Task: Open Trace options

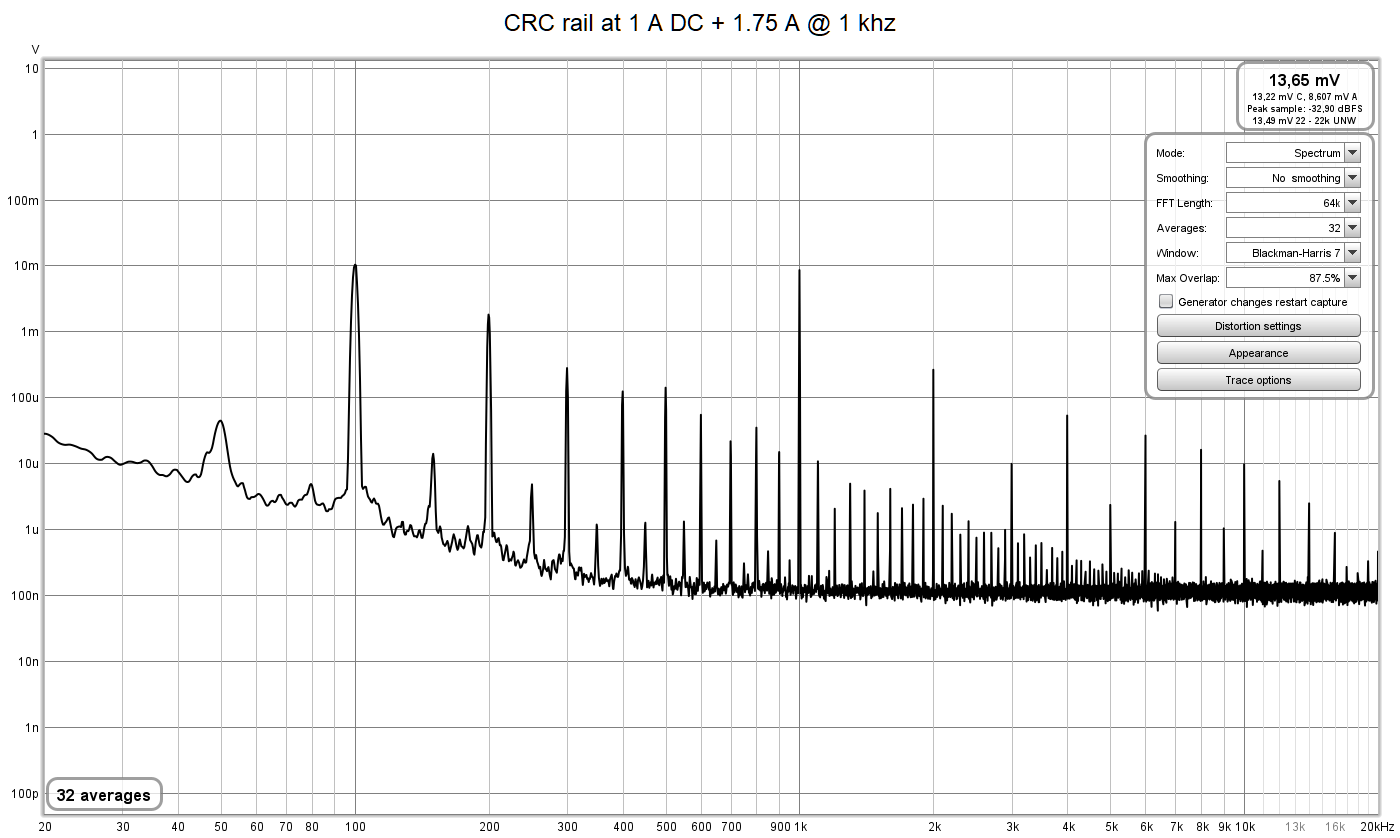Action: tap(1258, 380)
